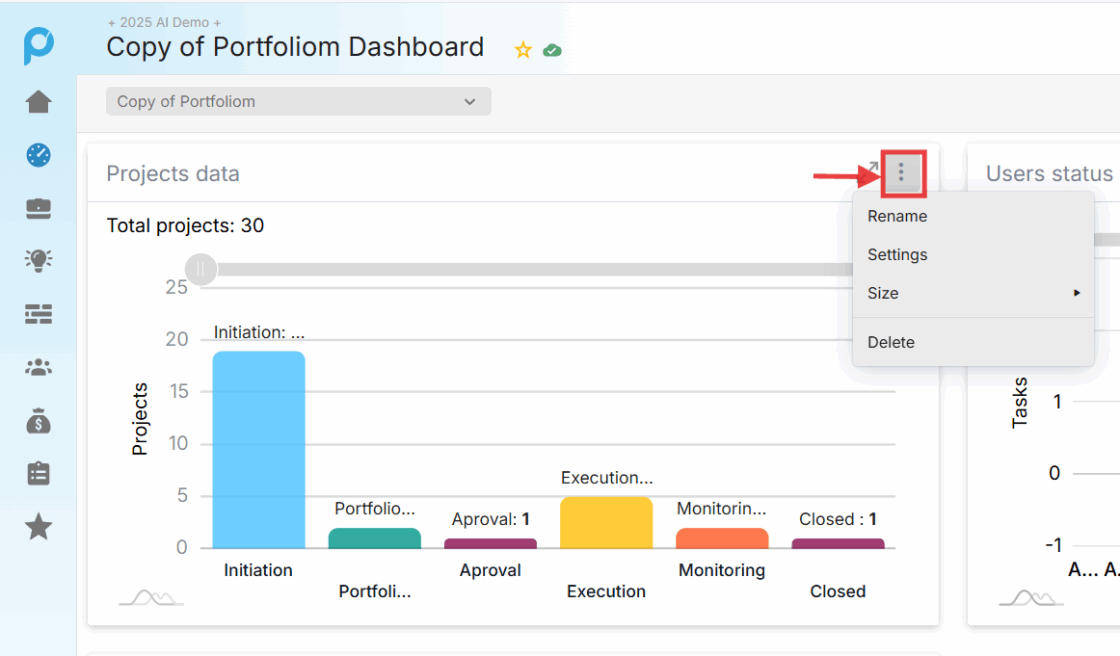Toggle the favorite star next to dashboard title
The image size is (1120, 656).
(x=522, y=50)
